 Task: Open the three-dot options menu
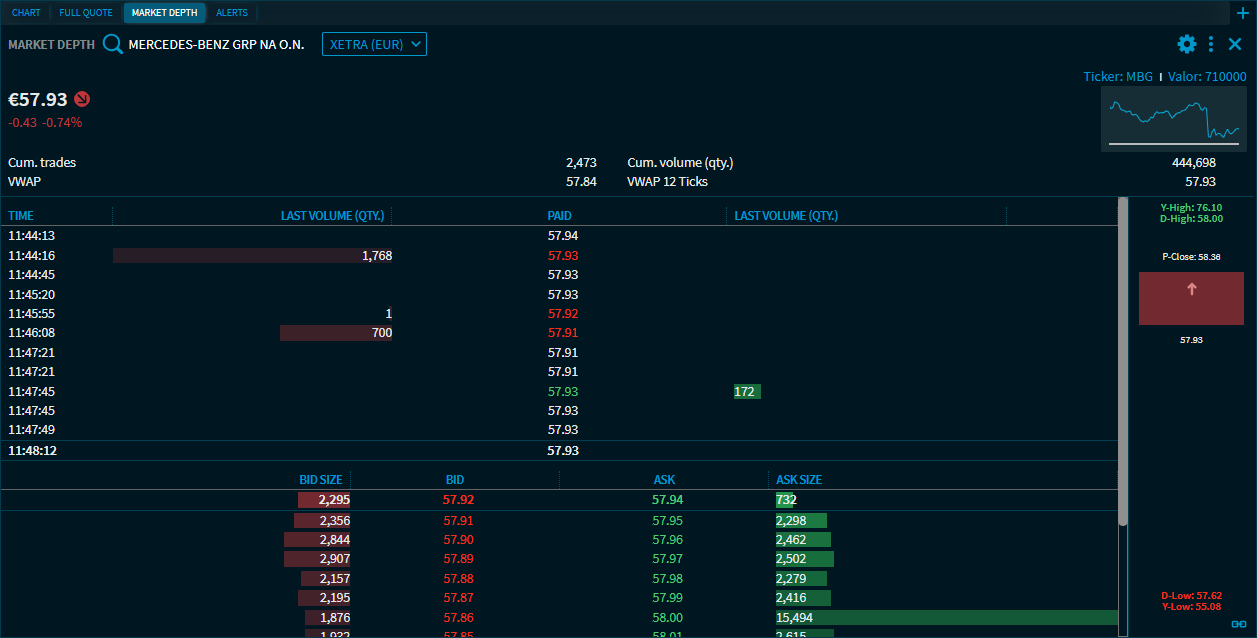pos(1211,44)
